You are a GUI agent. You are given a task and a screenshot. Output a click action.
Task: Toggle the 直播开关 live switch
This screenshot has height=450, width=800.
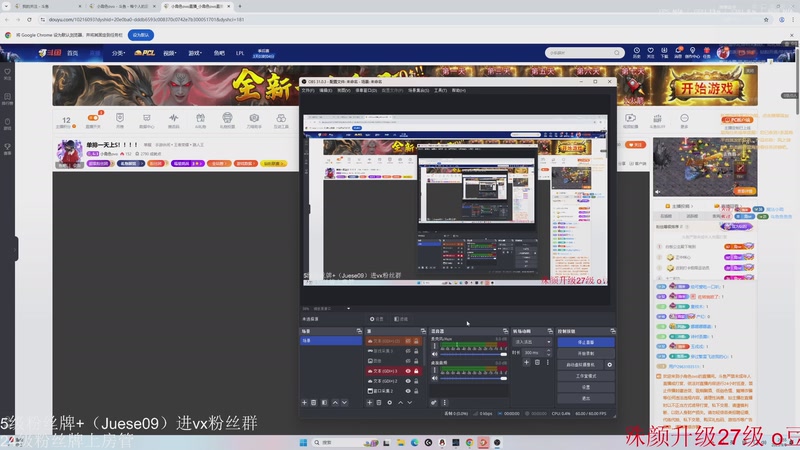click(93, 120)
